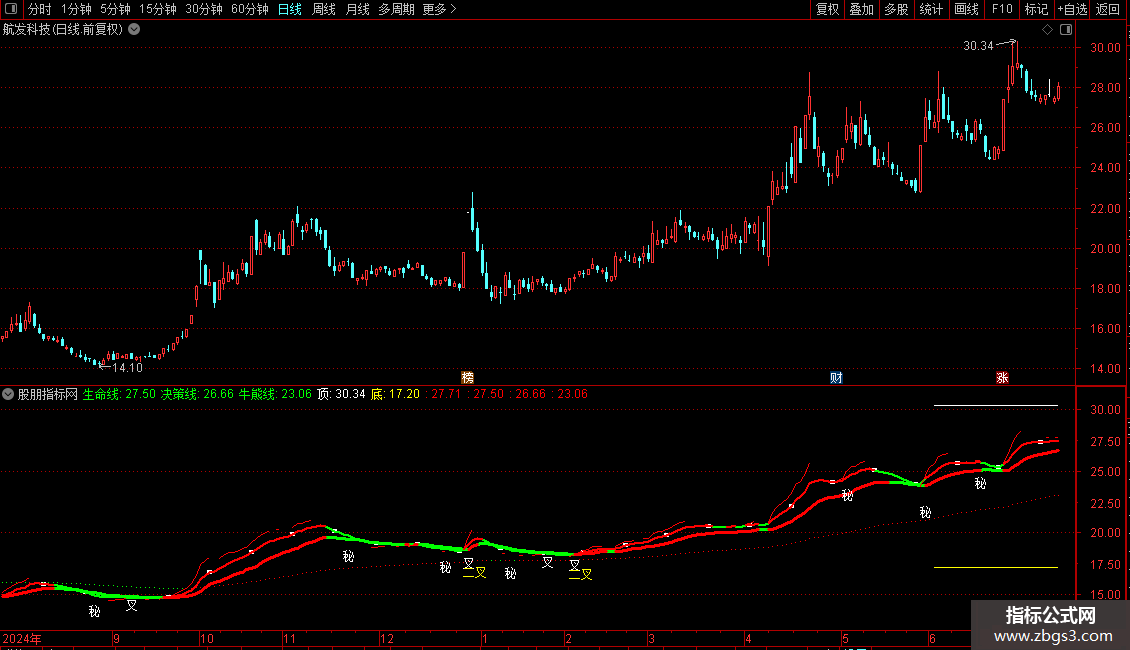Click the 22.00 price axis label

[1105, 208]
